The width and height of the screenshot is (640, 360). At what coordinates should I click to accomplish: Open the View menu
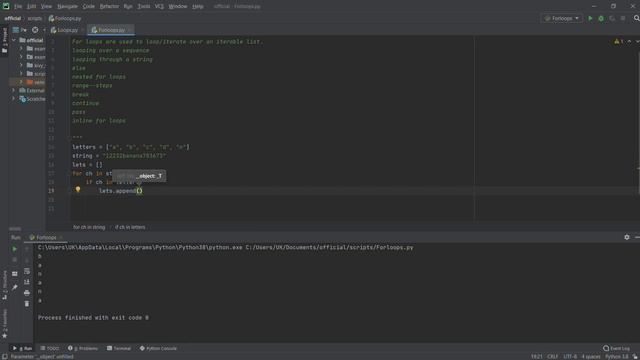click(x=46, y=7)
